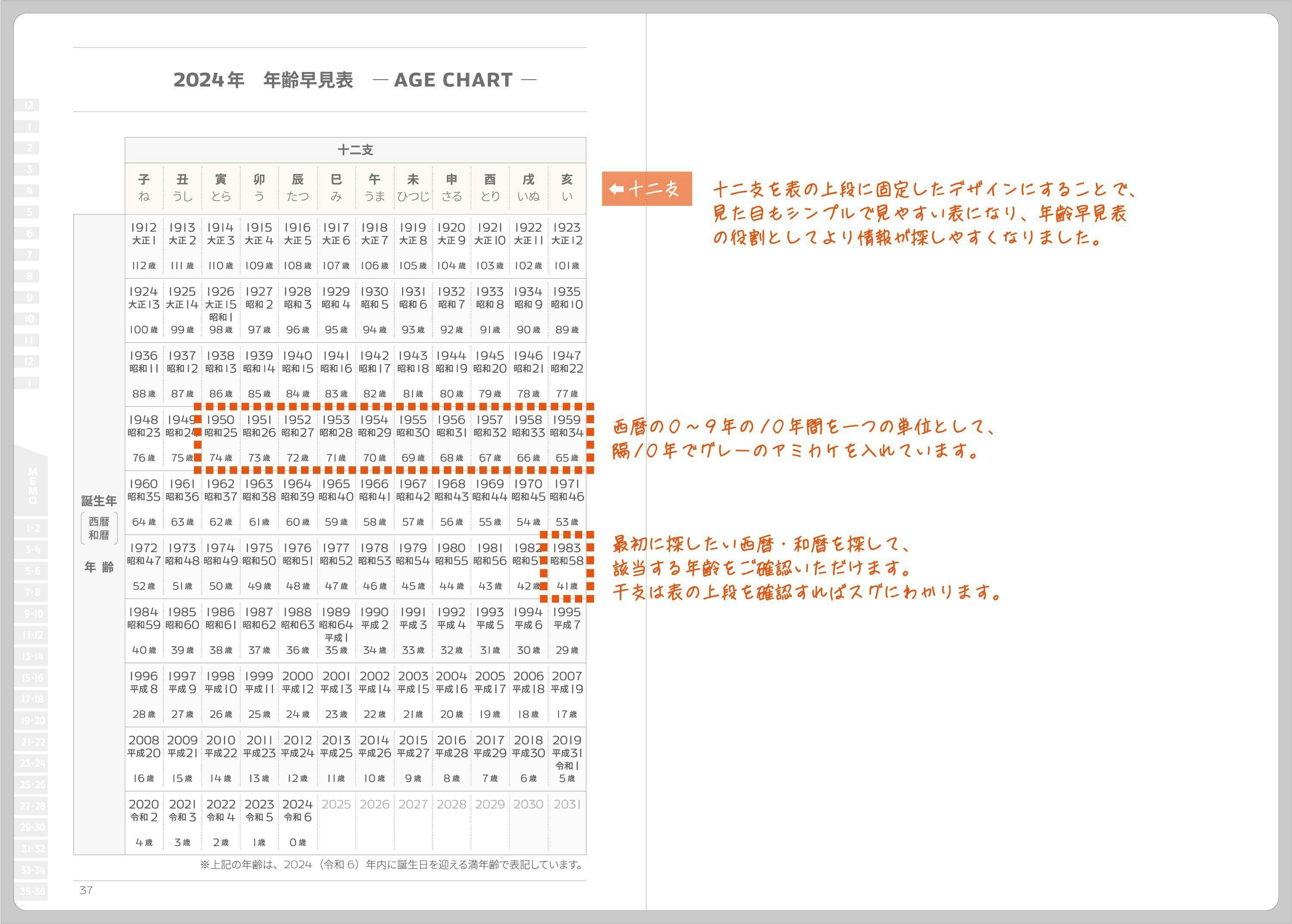Click the page number 37

[x=86, y=890]
